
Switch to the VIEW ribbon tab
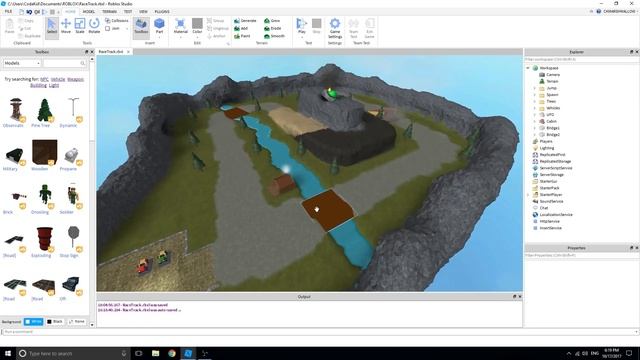143,12
